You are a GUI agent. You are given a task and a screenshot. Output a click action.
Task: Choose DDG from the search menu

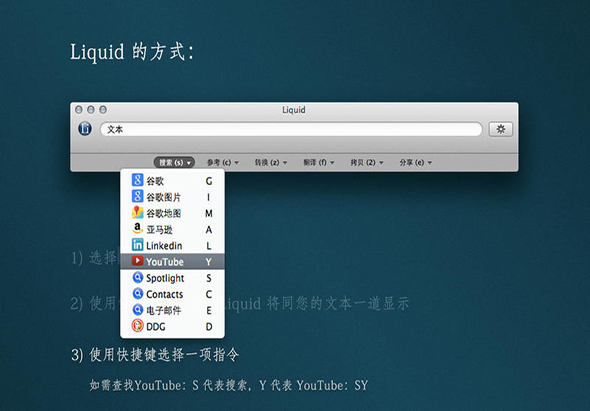coord(172,326)
